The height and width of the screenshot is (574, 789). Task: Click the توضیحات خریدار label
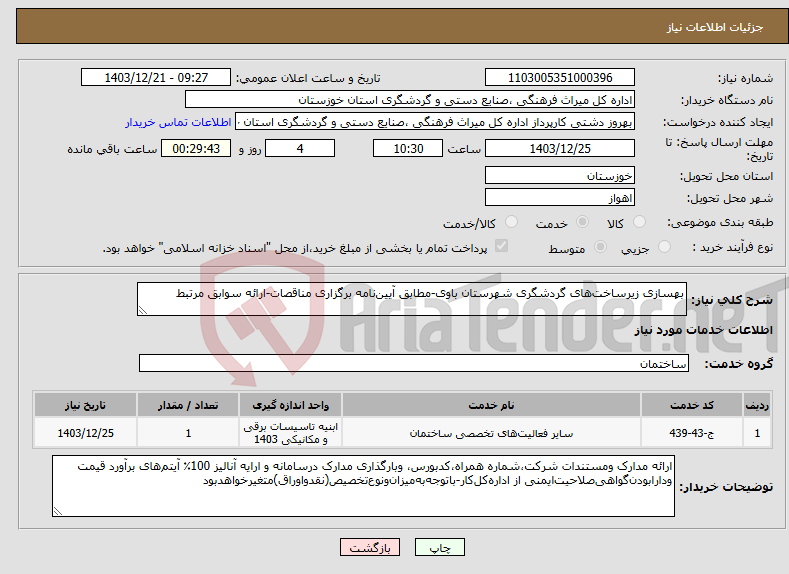click(x=727, y=487)
